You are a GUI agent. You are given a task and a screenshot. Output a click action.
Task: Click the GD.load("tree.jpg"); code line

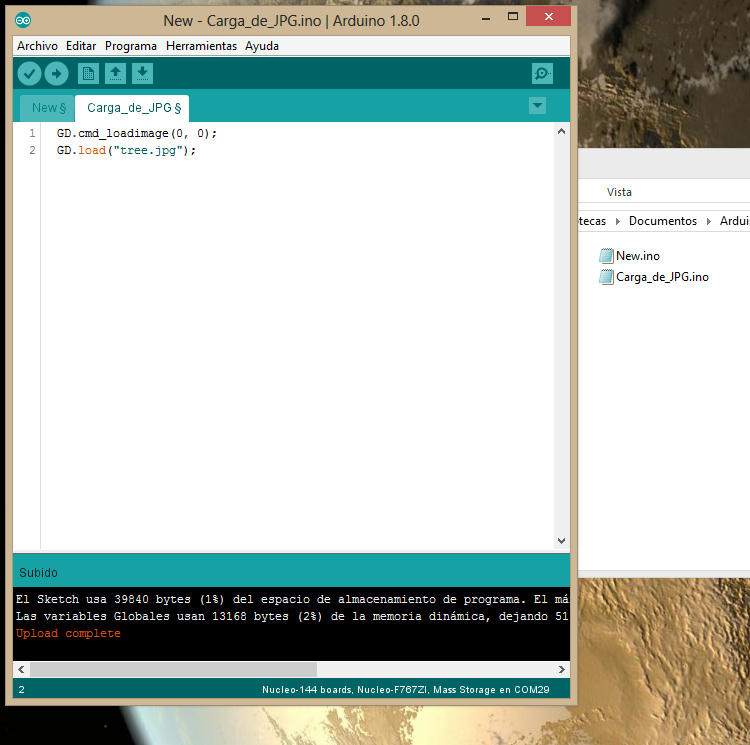pyautogui.click(x=126, y=150)
